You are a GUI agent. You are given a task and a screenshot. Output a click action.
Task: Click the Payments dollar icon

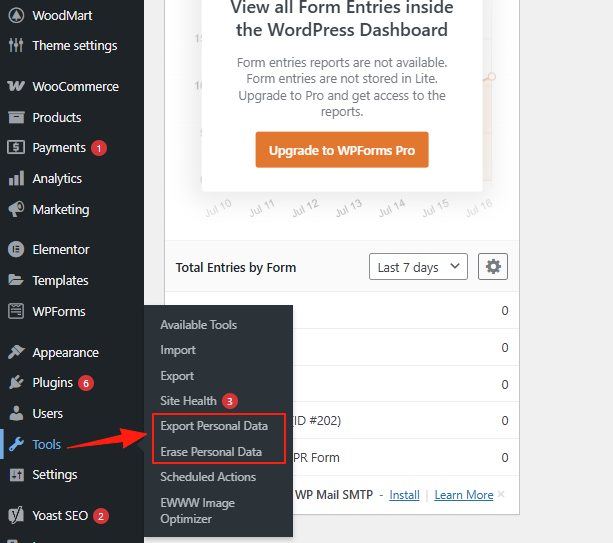[x=16, y=147]
